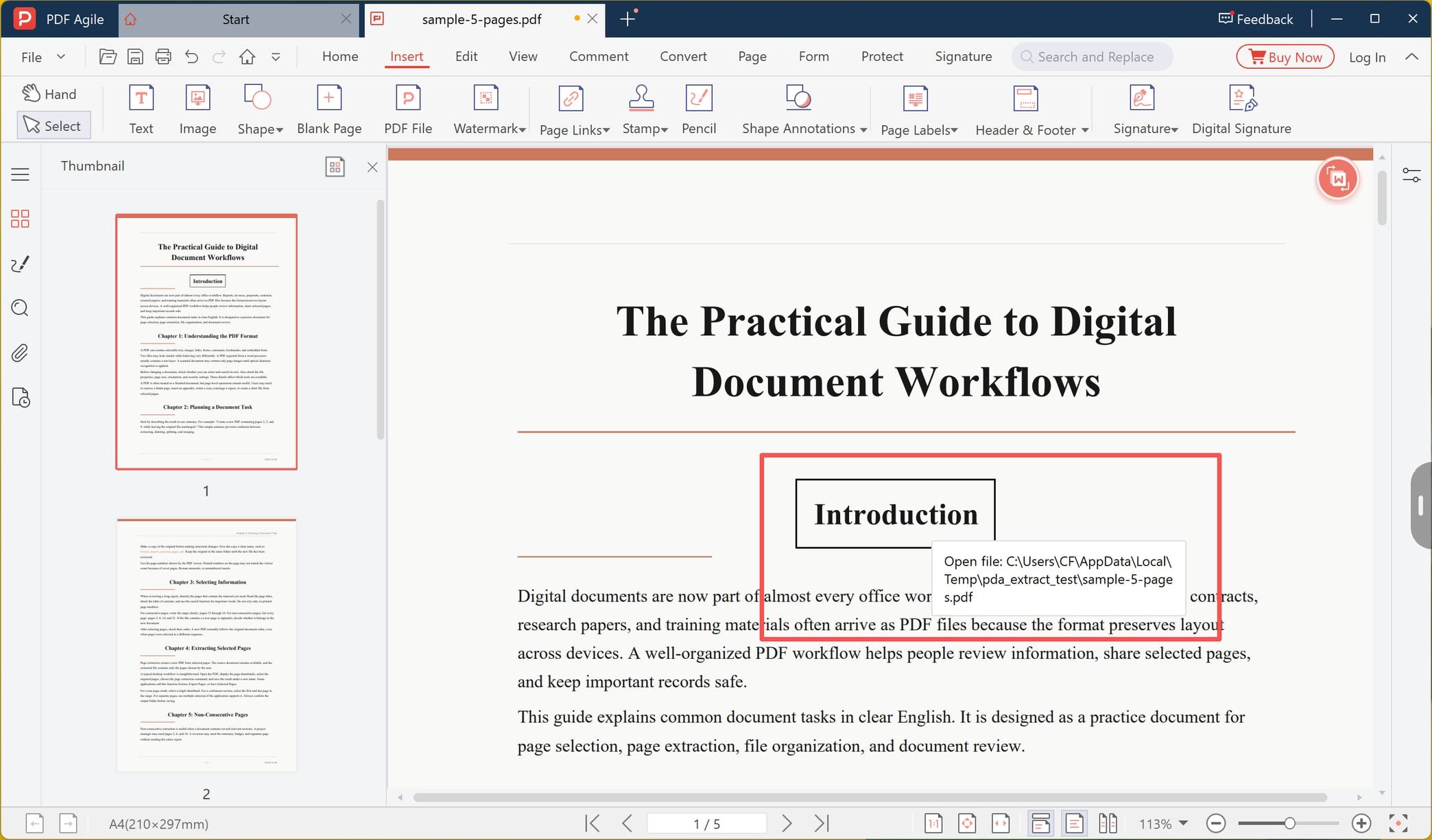Open the Thumbnail grid sidebar icon

(x=21, y=219)
